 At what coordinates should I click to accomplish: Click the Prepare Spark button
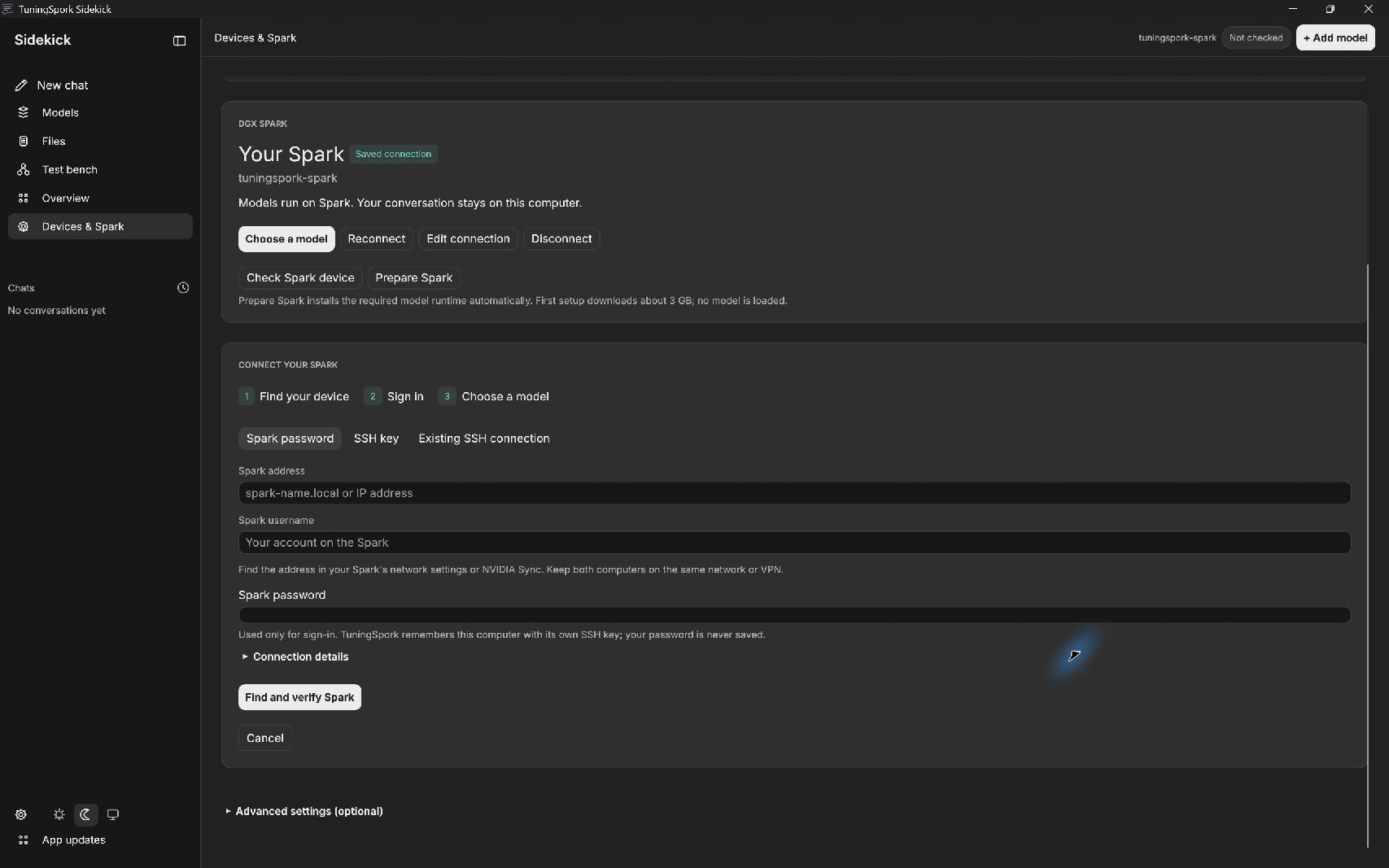click(413, 278)
